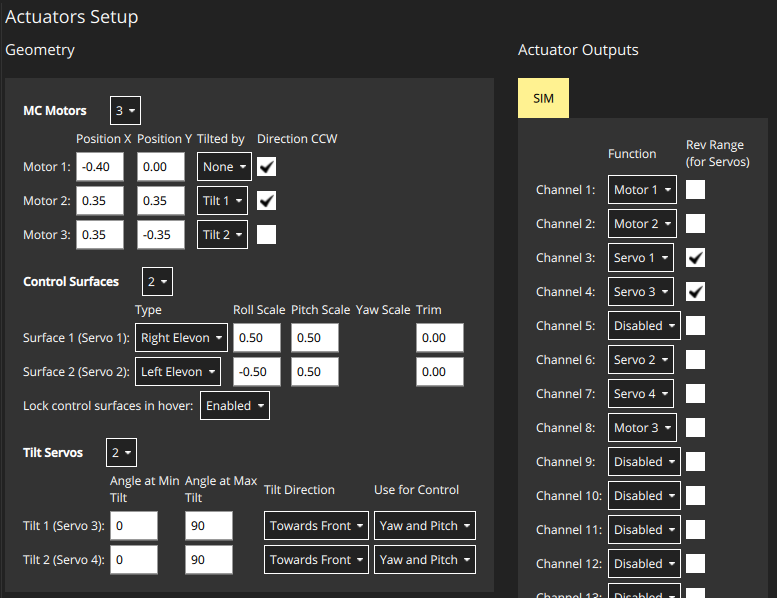
Task: Enable Rev Range for Channel 1
Action: [x=695, y=189]
